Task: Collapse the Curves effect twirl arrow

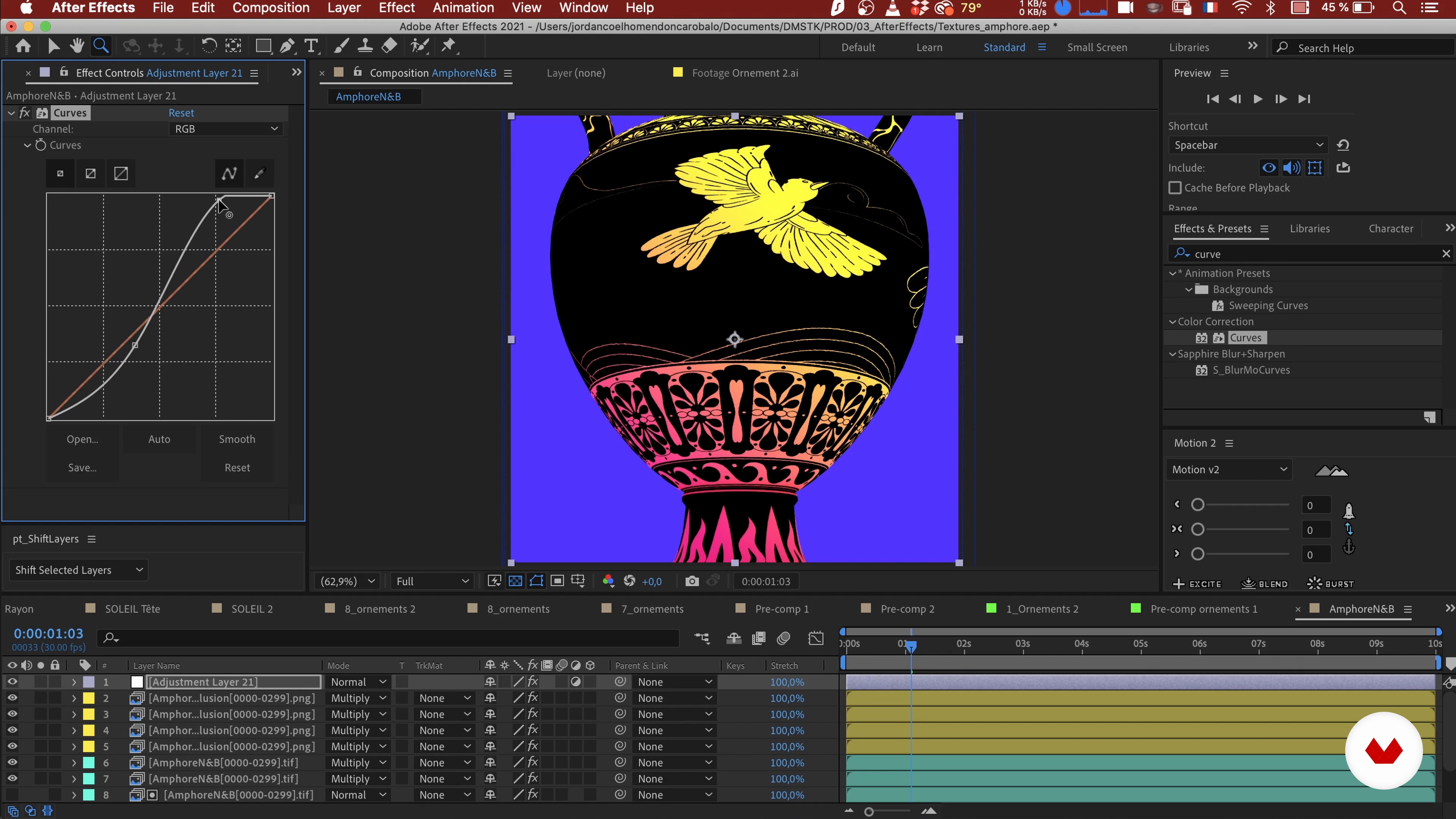Action: coord(11,113)
